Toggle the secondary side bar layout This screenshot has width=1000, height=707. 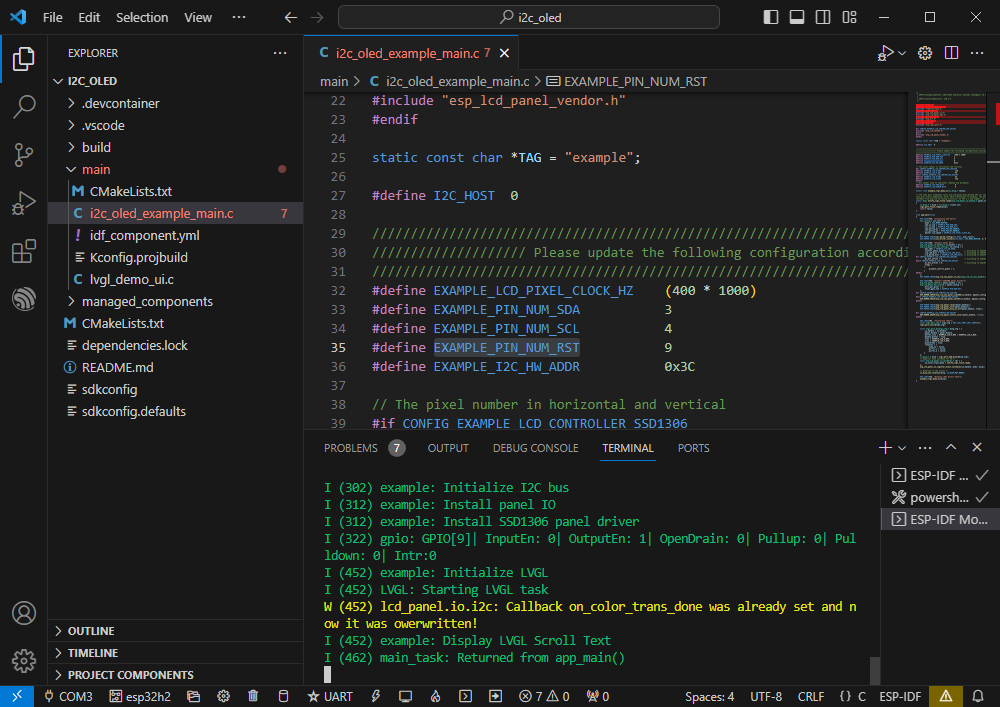(823, 17)
